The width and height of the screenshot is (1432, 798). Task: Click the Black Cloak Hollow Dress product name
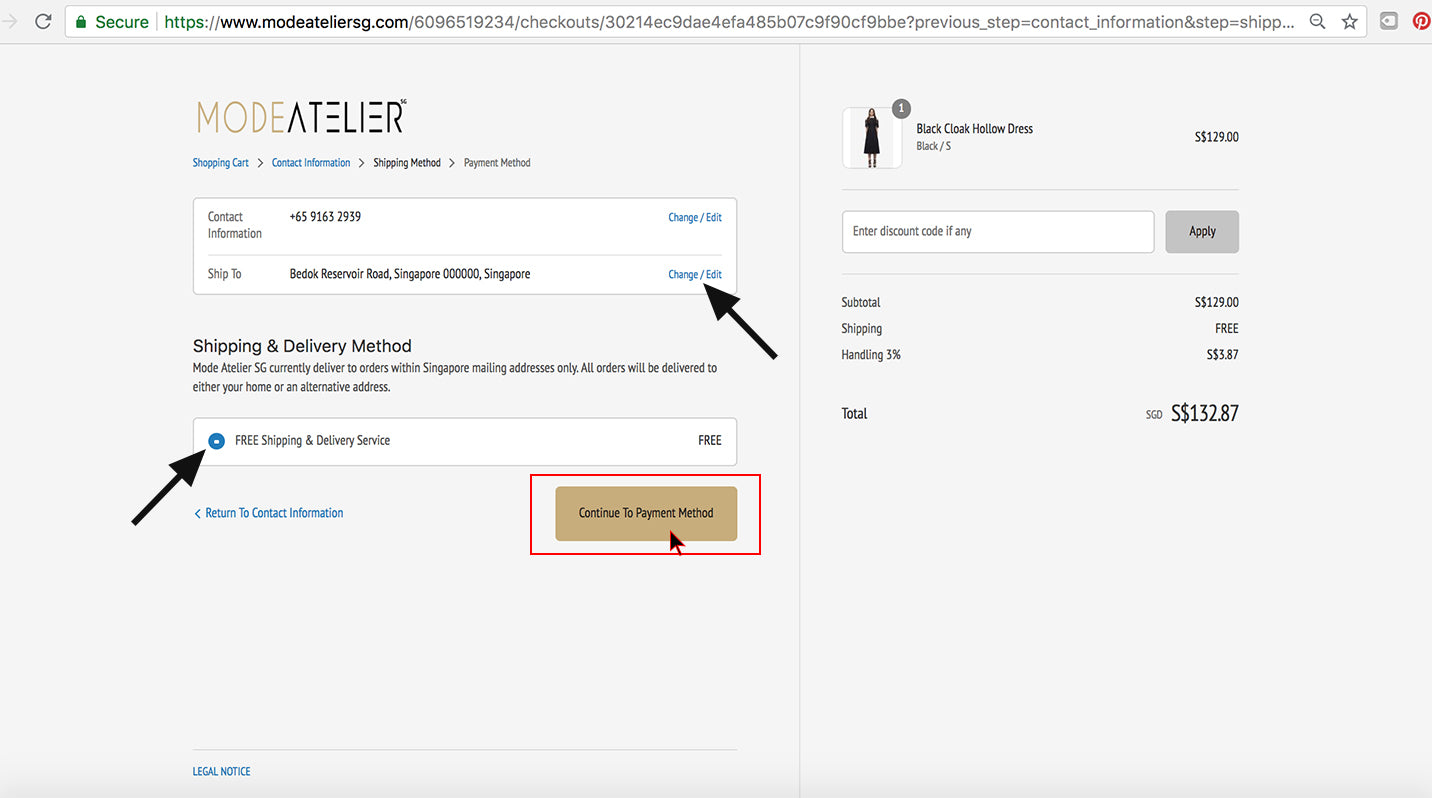tap(975, 129)
